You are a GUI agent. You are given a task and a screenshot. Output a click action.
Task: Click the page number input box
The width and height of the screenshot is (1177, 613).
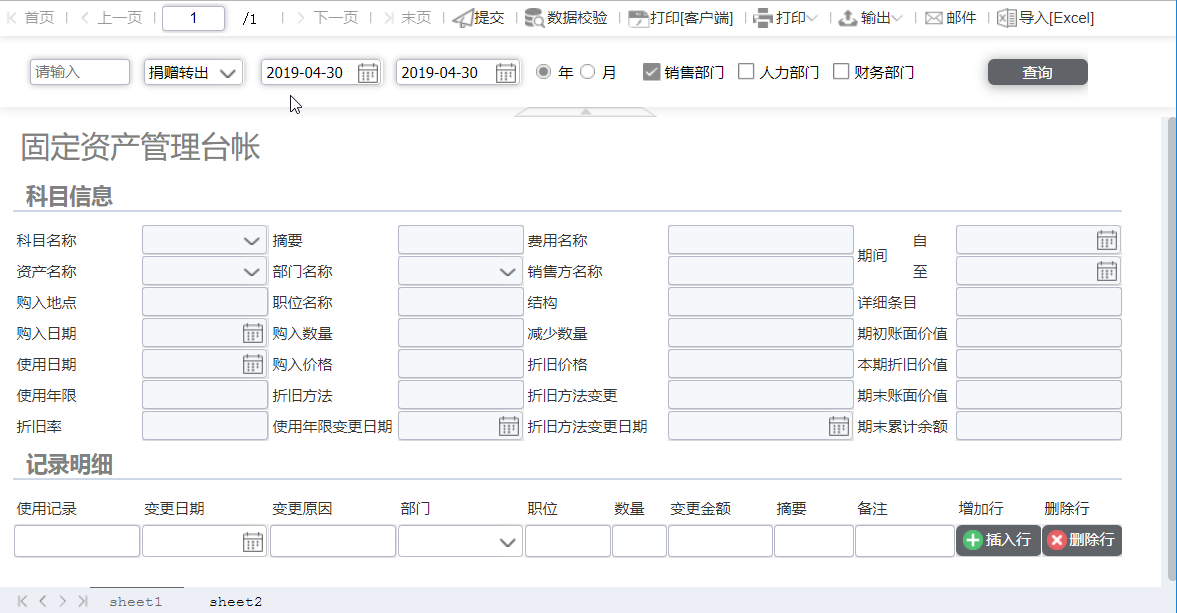[194, 18]
